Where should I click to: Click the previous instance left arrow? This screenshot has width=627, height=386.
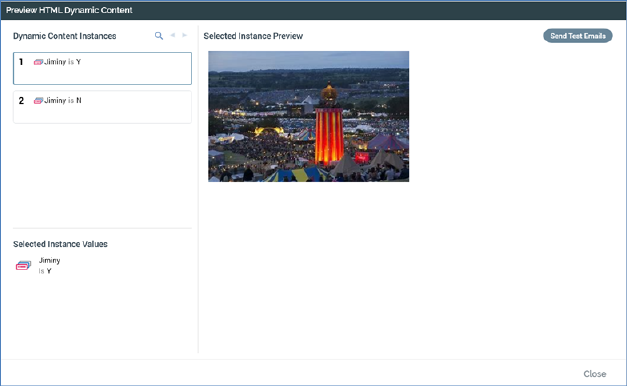(173, 35)
